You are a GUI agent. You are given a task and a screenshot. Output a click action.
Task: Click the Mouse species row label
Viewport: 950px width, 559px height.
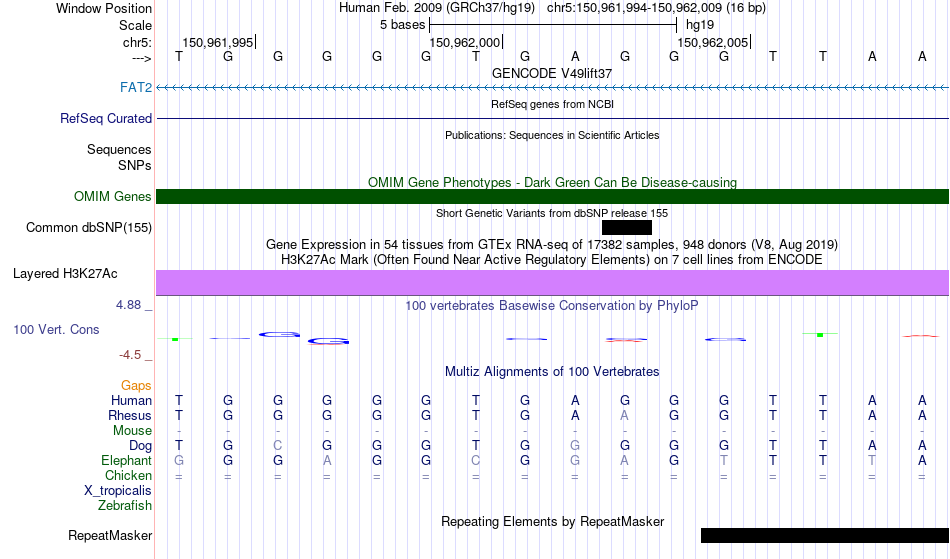pos(132,431)
